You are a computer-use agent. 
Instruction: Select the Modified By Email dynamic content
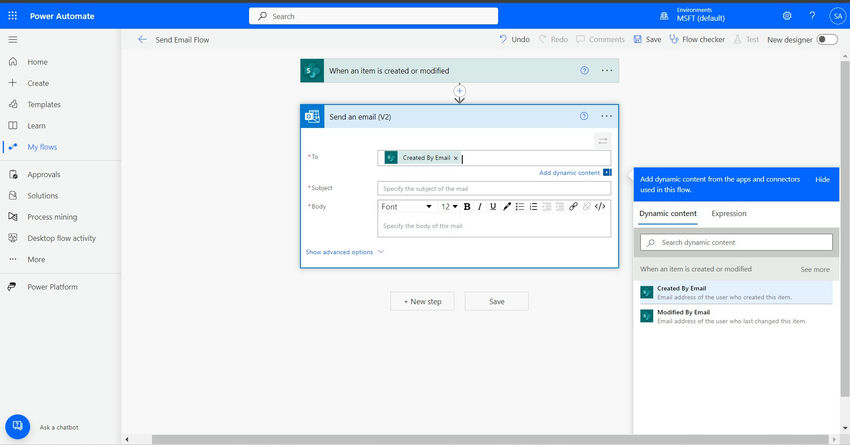coord(736,317)
